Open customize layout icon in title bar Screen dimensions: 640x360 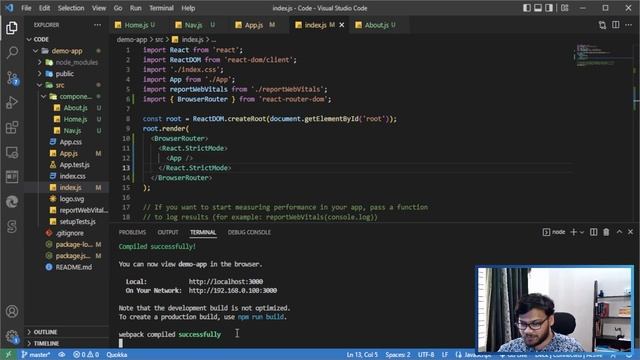[564, 8]
